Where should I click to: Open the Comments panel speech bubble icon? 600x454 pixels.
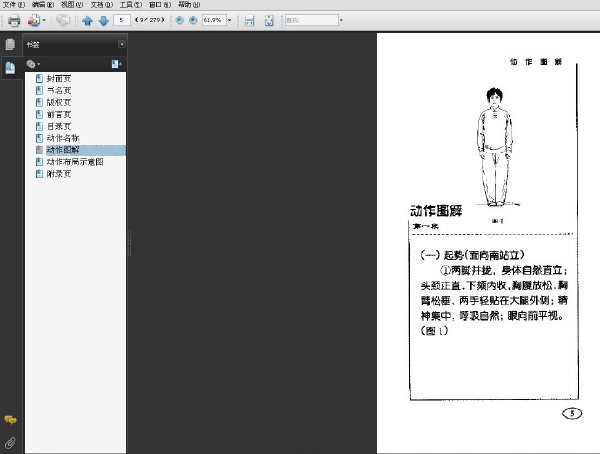10,420
